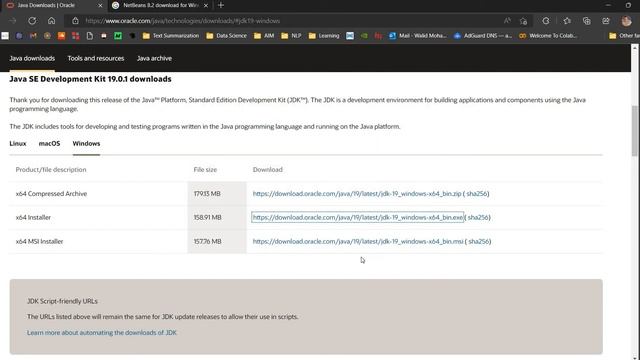
Task: Open the blank page document bookmark
Action: tap(89, 36)
